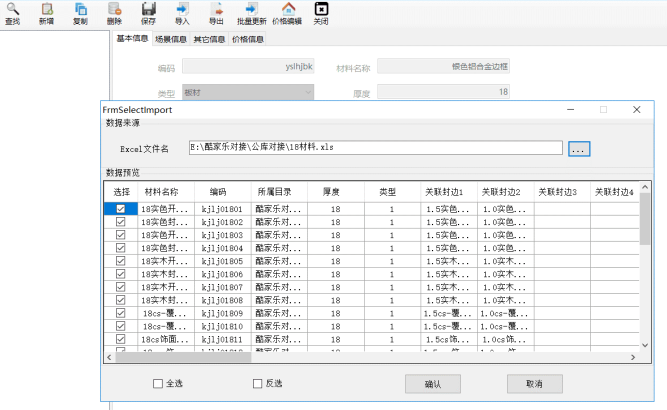The height and width of the screenshot is (410, 667).
Task: Minimize the FrmSelectImport dialog
Action: click(570, 110)
